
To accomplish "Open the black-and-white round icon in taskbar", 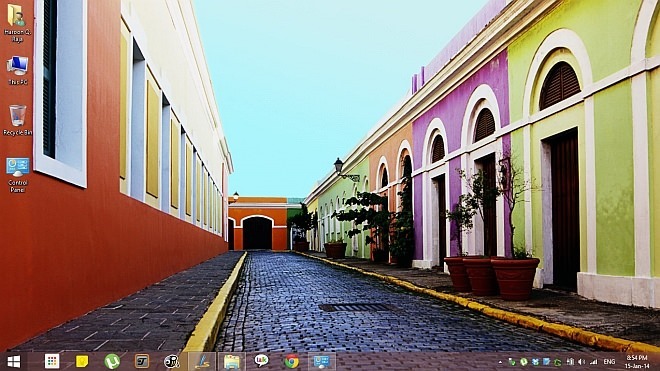I will 172,361.
